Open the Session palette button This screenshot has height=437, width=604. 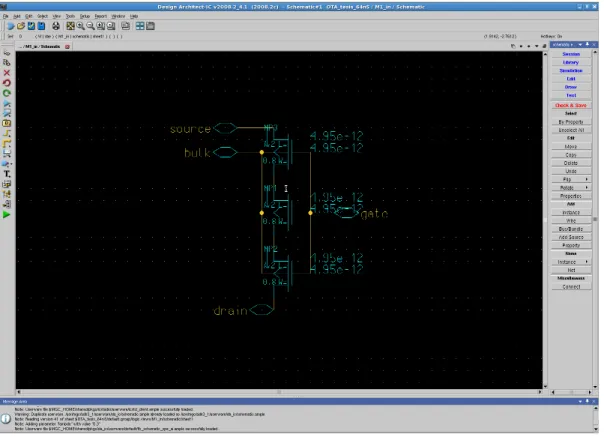pos(571,54)
